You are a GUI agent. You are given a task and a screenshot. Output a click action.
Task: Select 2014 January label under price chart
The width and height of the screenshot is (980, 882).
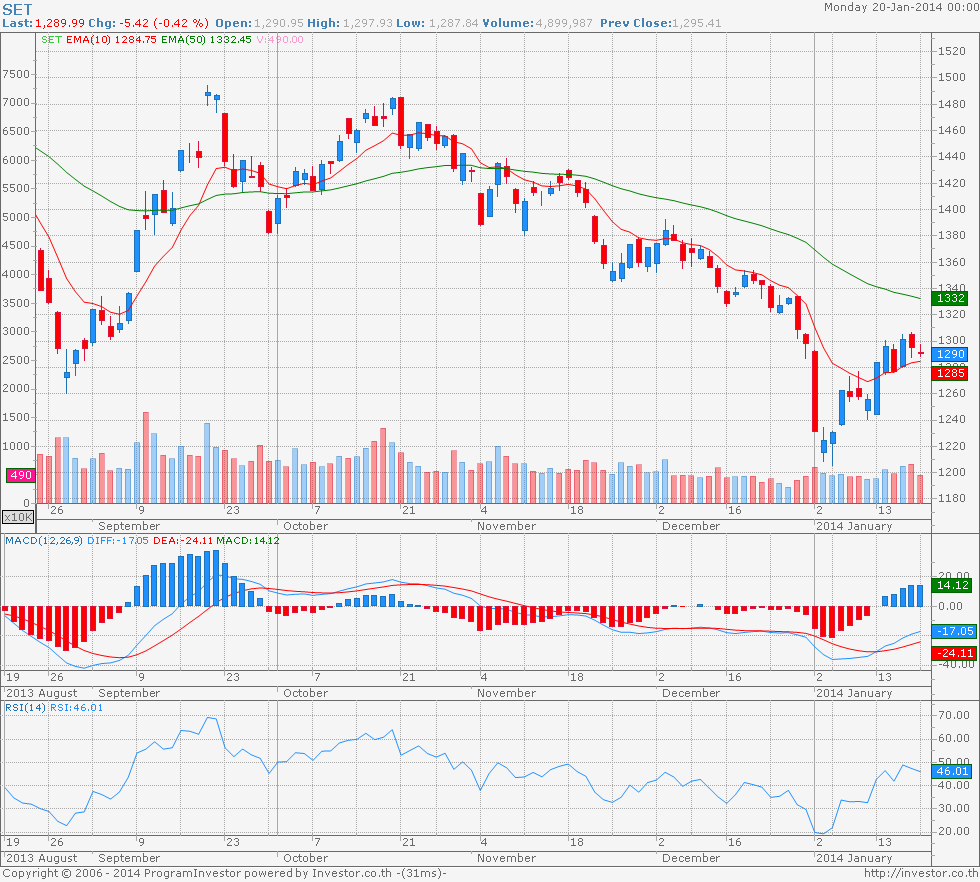pos(854,526)
